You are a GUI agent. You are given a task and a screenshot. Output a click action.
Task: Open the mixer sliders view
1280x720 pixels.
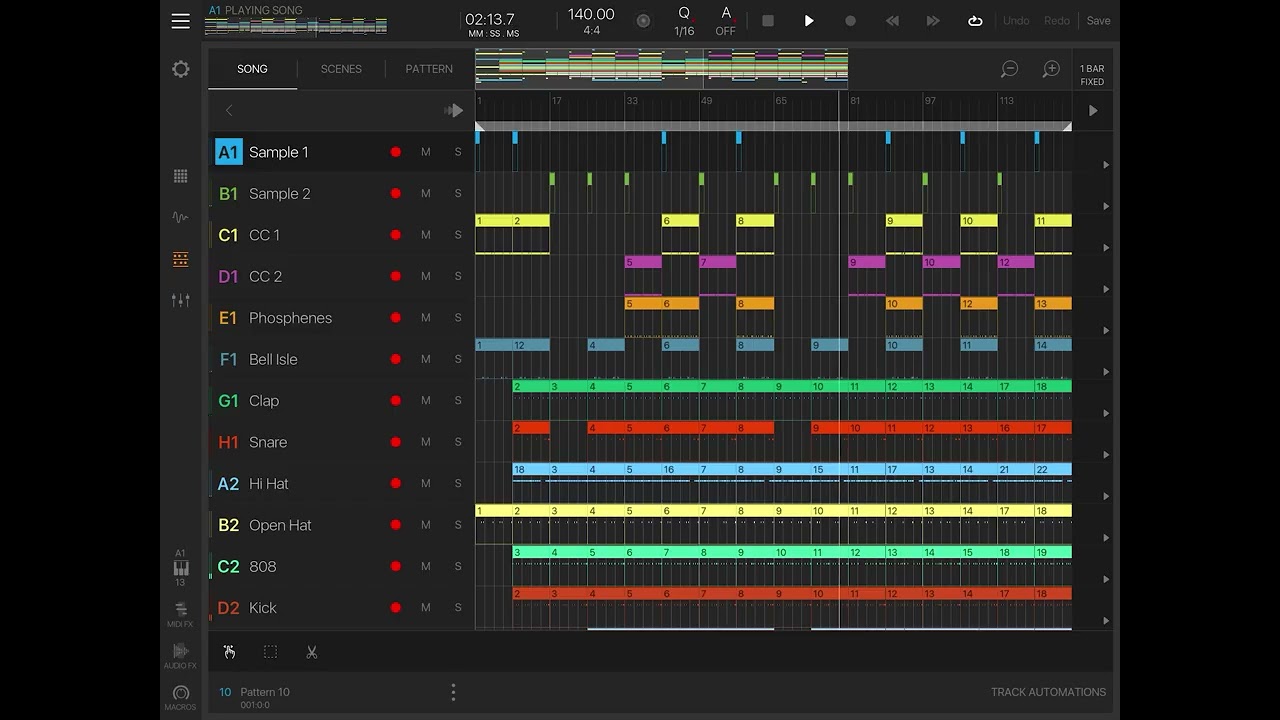point(180,300)
